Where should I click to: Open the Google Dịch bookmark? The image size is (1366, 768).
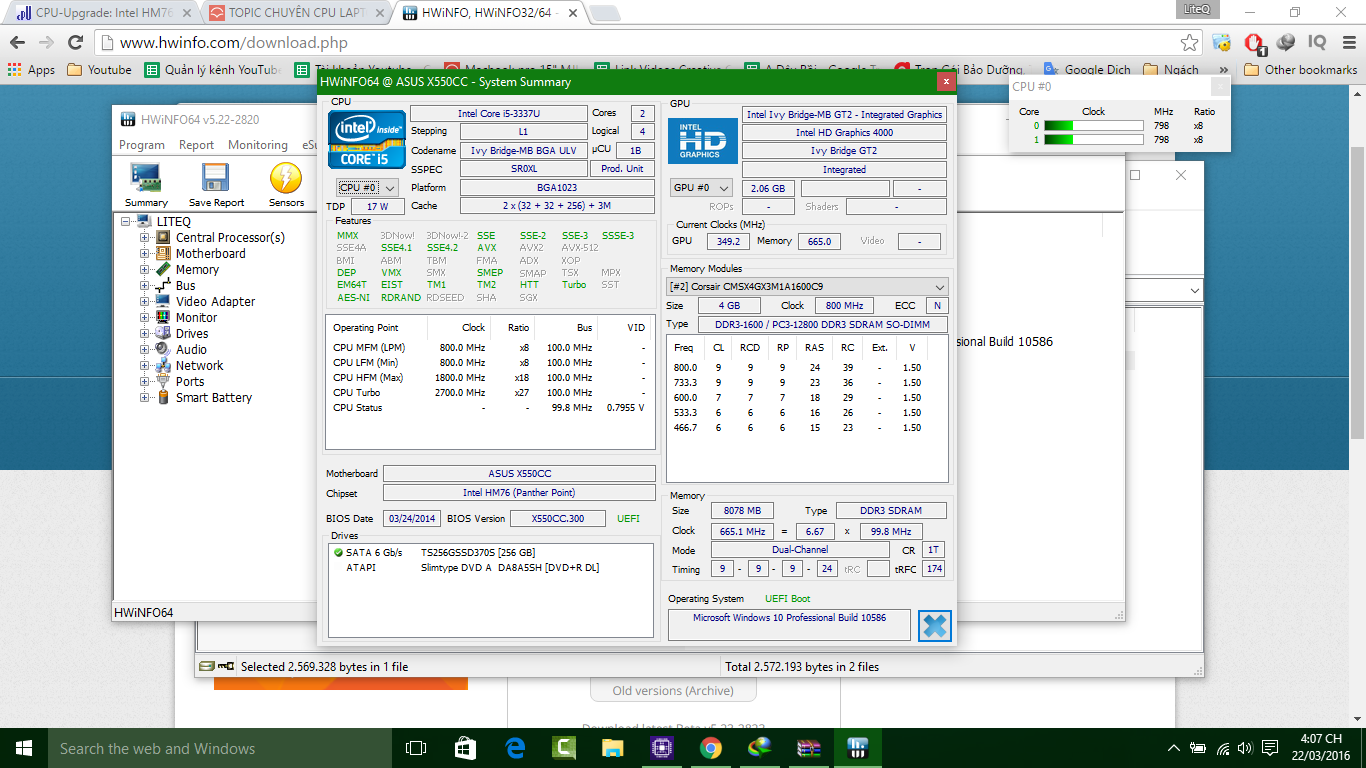(x=1087, y=70)
